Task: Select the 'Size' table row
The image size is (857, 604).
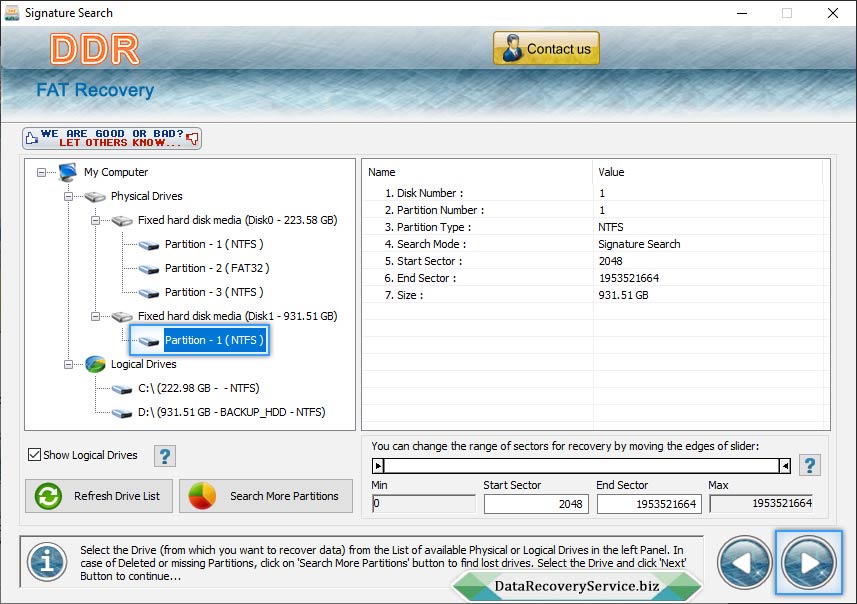Action: [x=592, y=295]
